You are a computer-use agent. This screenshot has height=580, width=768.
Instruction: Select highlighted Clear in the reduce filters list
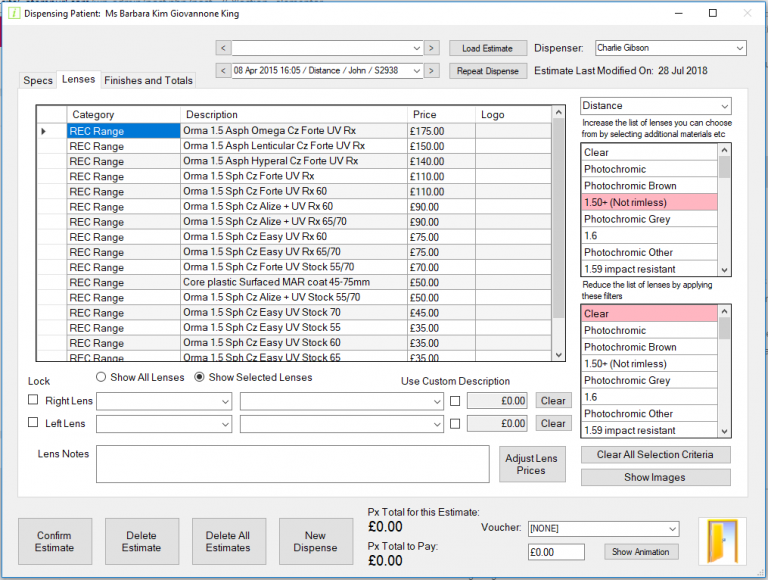pos(649,314)
